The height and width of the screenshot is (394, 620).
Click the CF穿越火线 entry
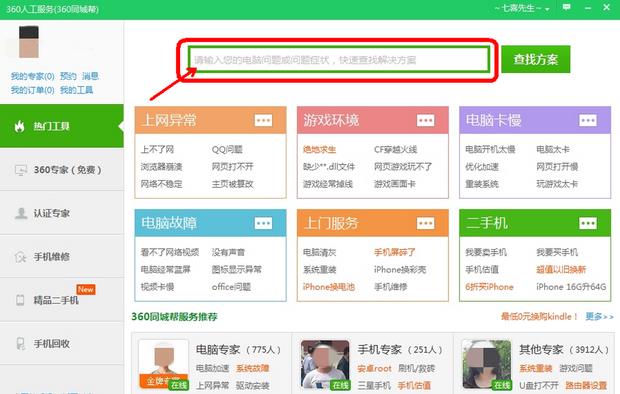tap(395, 150)
